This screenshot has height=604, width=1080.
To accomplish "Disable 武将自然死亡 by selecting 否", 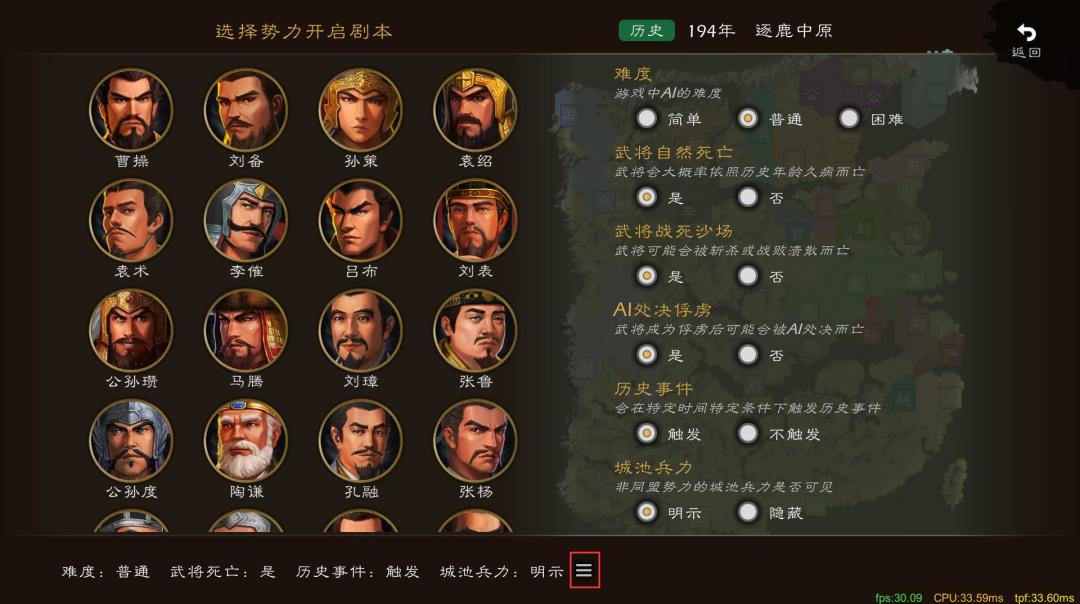I will [x=748, y=198].
